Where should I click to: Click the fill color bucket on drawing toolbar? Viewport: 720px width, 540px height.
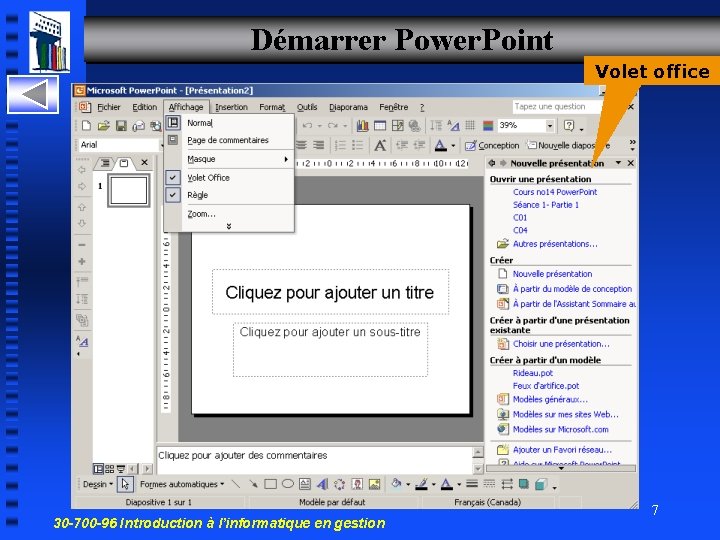(396, 484)
